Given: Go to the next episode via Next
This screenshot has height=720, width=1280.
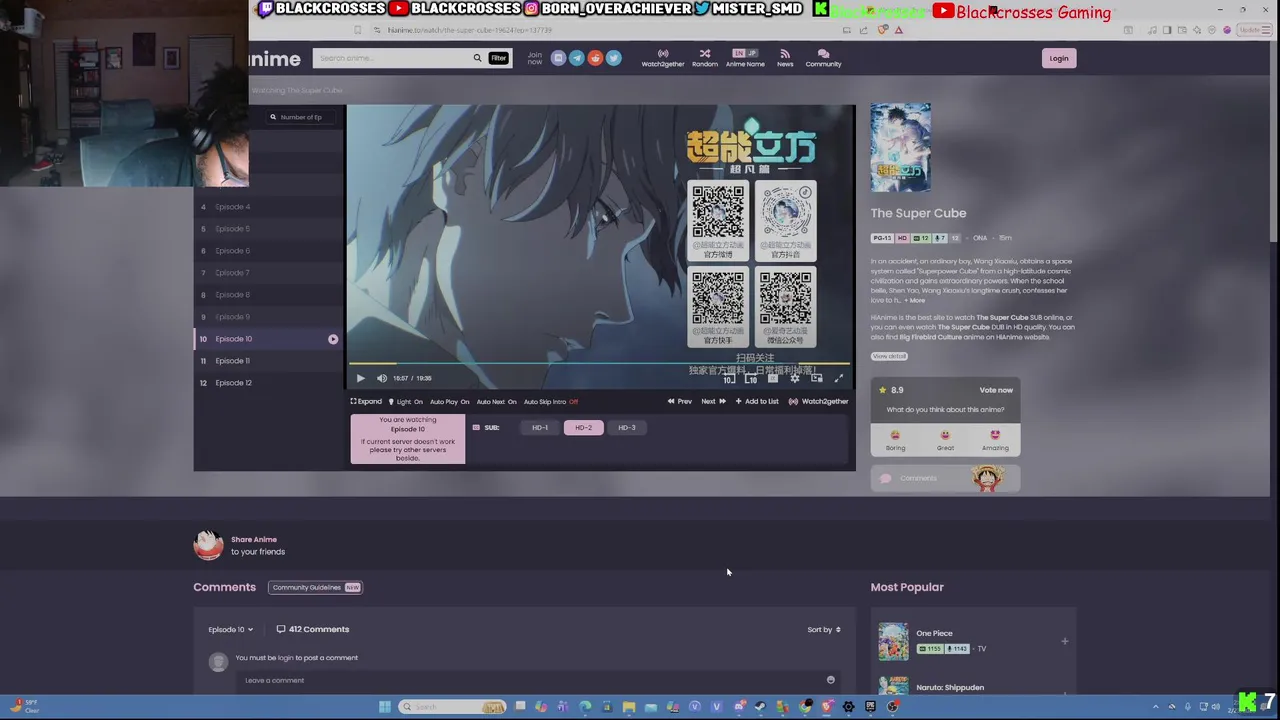Looking at the screenshot, I should (x=713, y=401).
